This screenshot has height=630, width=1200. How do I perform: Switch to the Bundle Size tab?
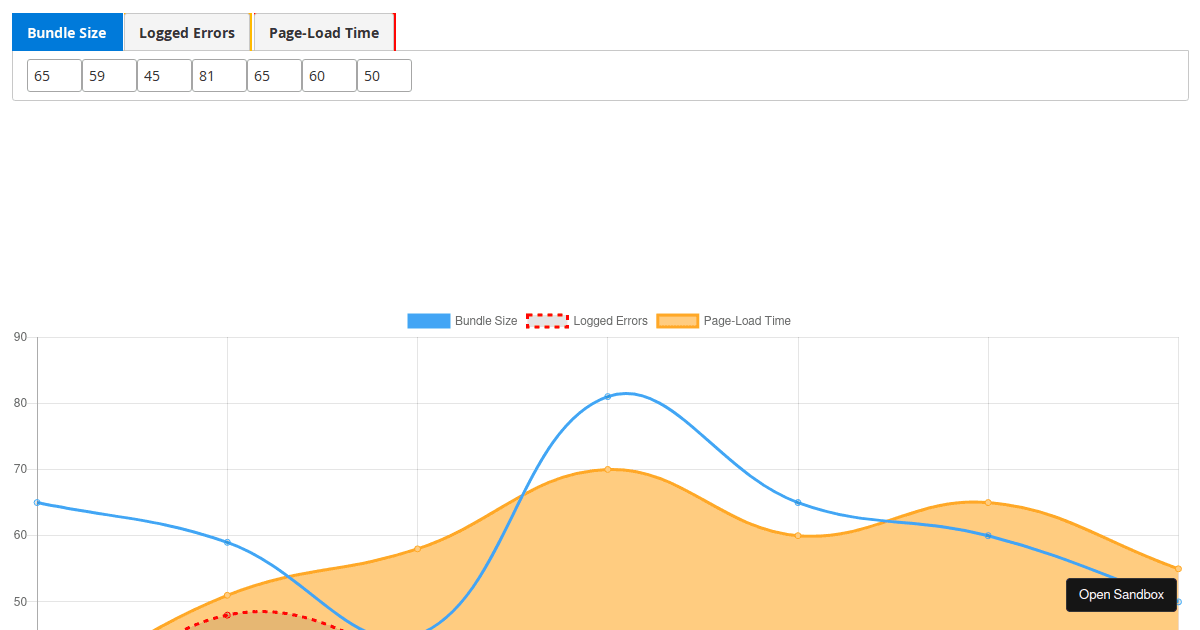(x=67, y=32)
